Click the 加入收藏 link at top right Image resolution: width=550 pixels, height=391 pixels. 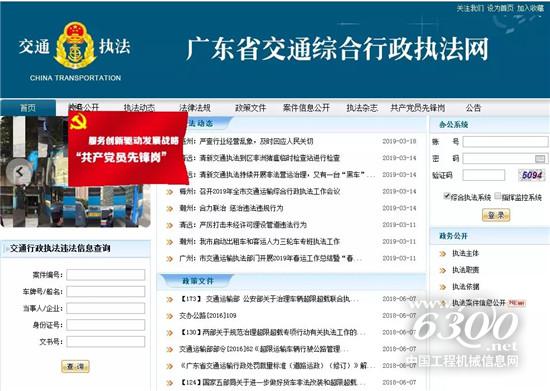530,8
